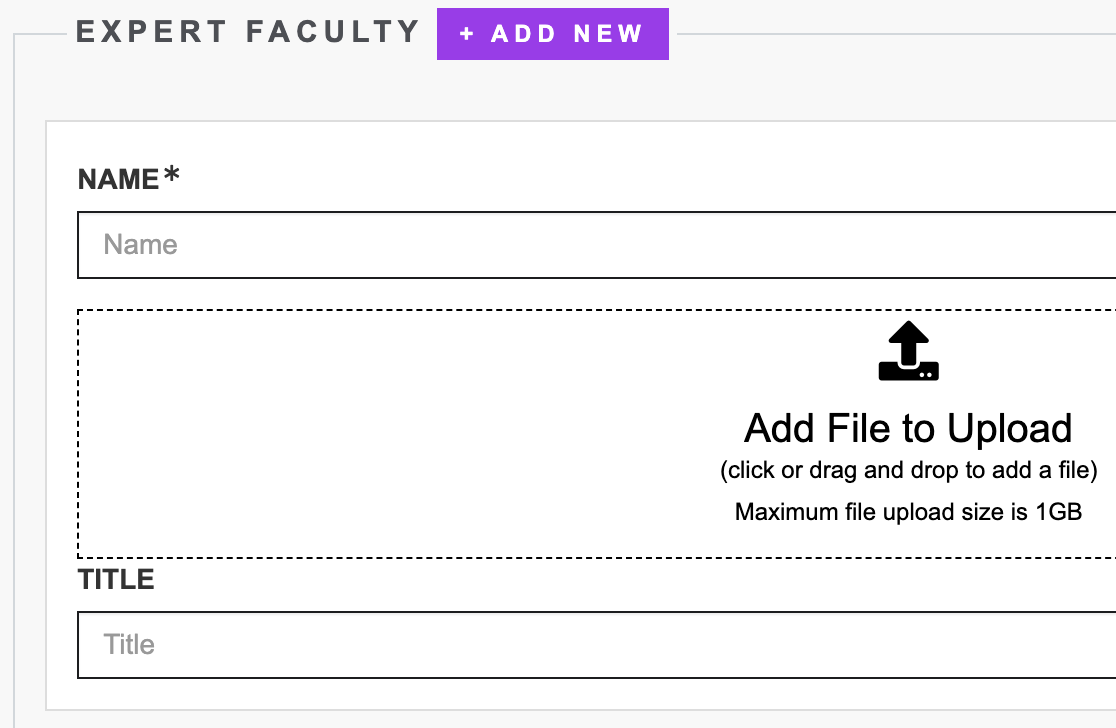Click the drag and drop instruction text
Screen dimensions: 1116x728
coord(908,471)
